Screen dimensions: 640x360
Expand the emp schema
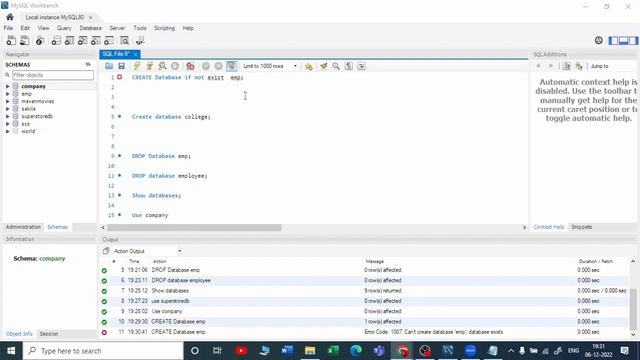[7, 94]
